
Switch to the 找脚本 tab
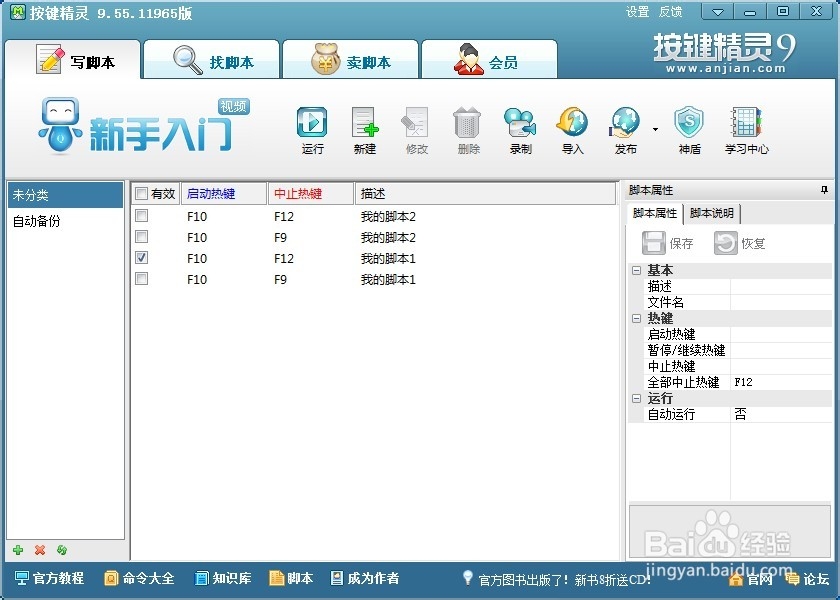click(x=211, y=59)
